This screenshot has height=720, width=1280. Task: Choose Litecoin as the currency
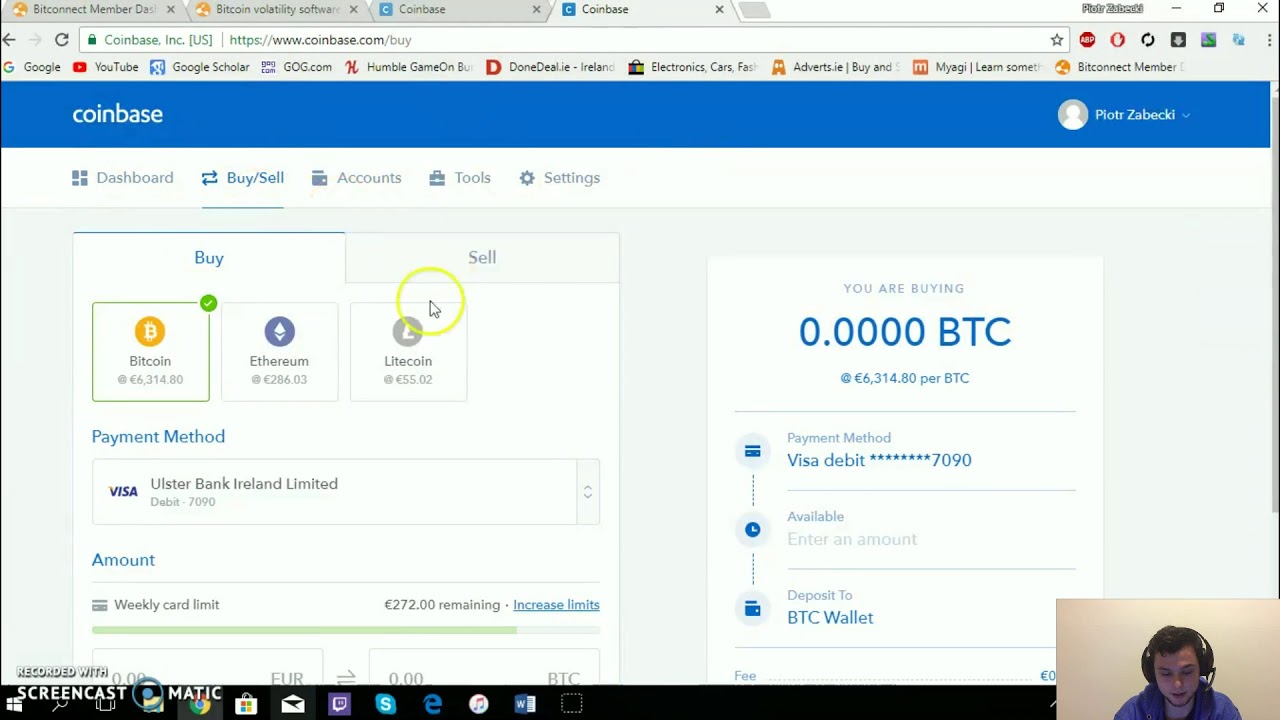point(408,352)
